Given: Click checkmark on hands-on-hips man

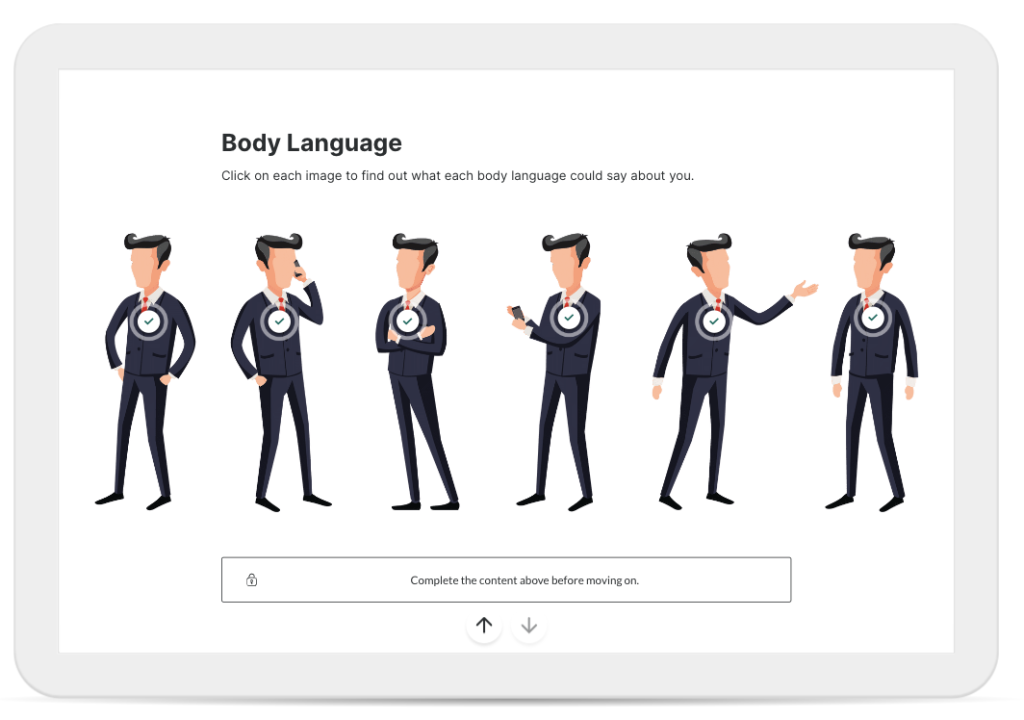Looking at the screenshot, I should [149, 321].
